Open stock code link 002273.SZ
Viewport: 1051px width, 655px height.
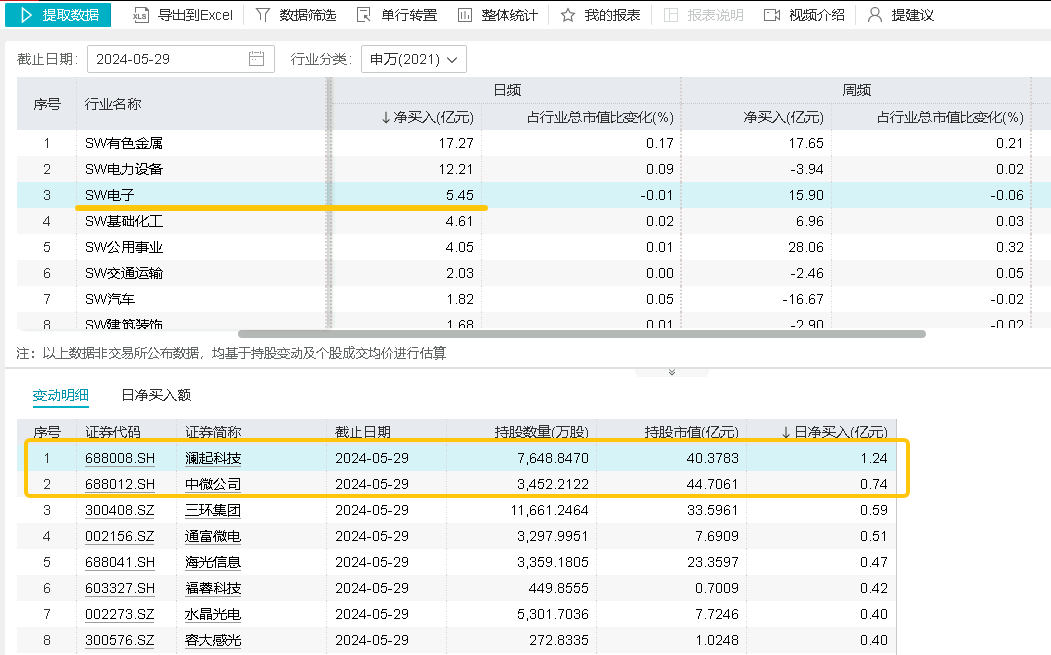119,614
